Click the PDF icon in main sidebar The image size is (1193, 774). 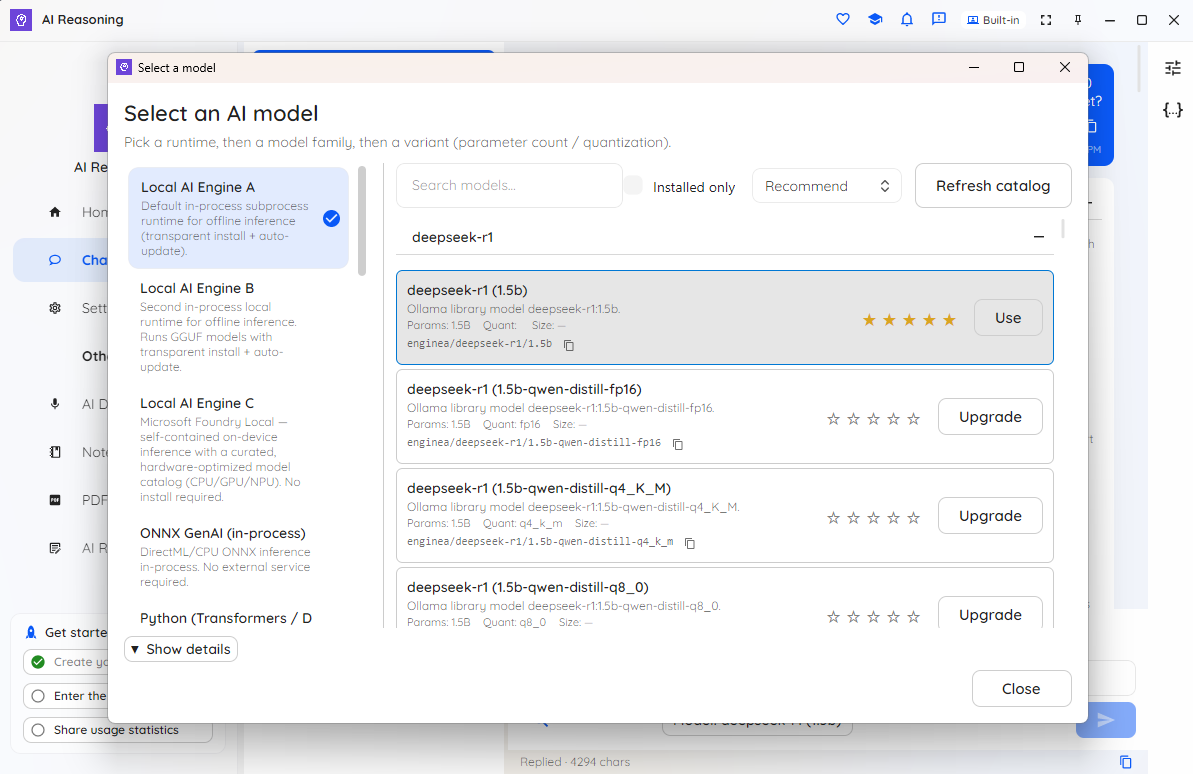click(55, 500)
